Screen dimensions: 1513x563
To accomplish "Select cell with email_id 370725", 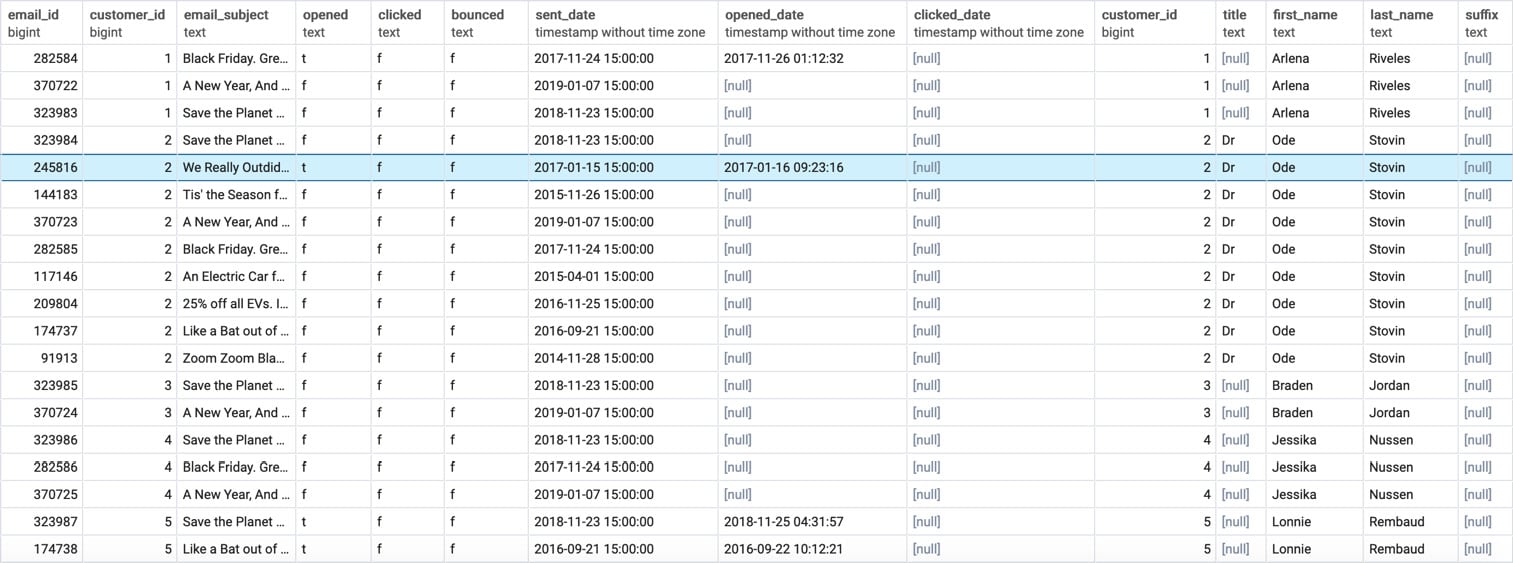I will coord(41,495).
